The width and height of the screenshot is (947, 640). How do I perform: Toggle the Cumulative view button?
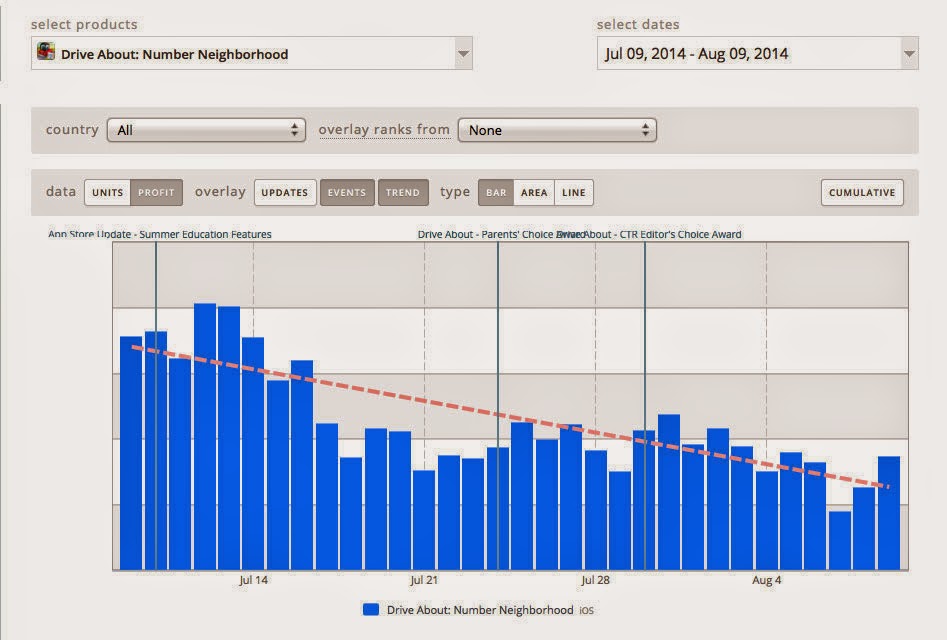tap(862, 193)
